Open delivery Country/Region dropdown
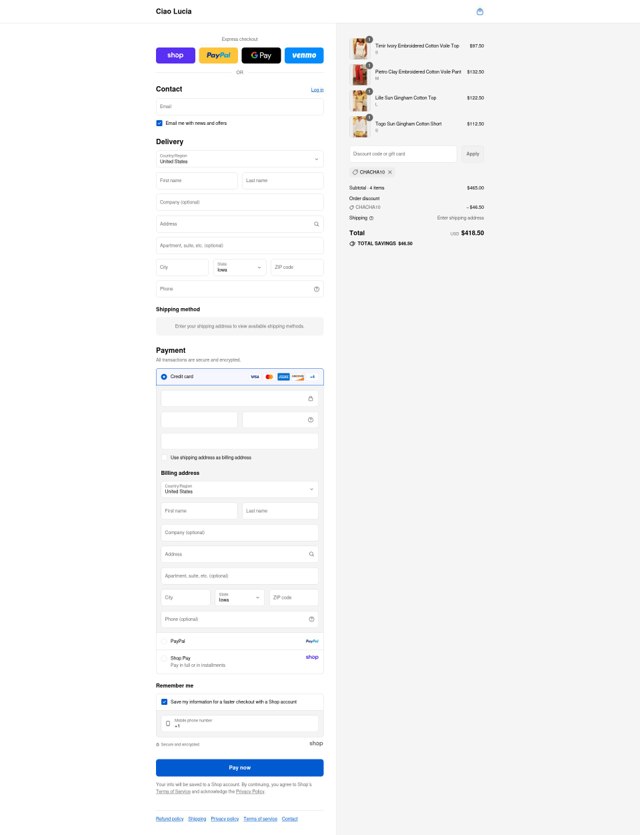 tap(240, 159)
